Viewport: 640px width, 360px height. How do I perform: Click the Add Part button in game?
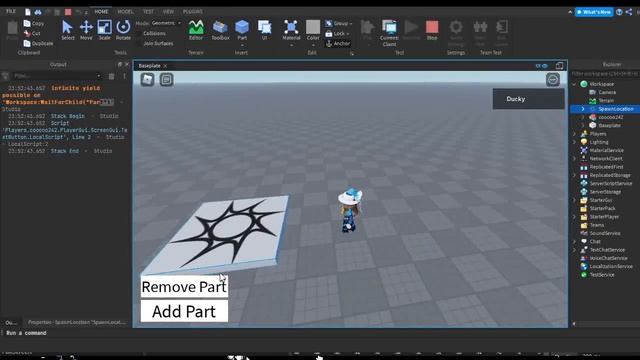point(184,311)
